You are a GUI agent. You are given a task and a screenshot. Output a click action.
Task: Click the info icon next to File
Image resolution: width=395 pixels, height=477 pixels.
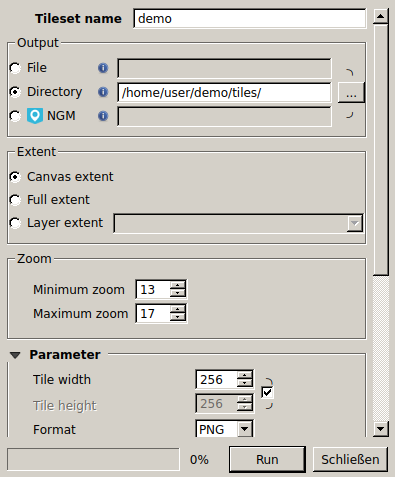coord(103,68)
